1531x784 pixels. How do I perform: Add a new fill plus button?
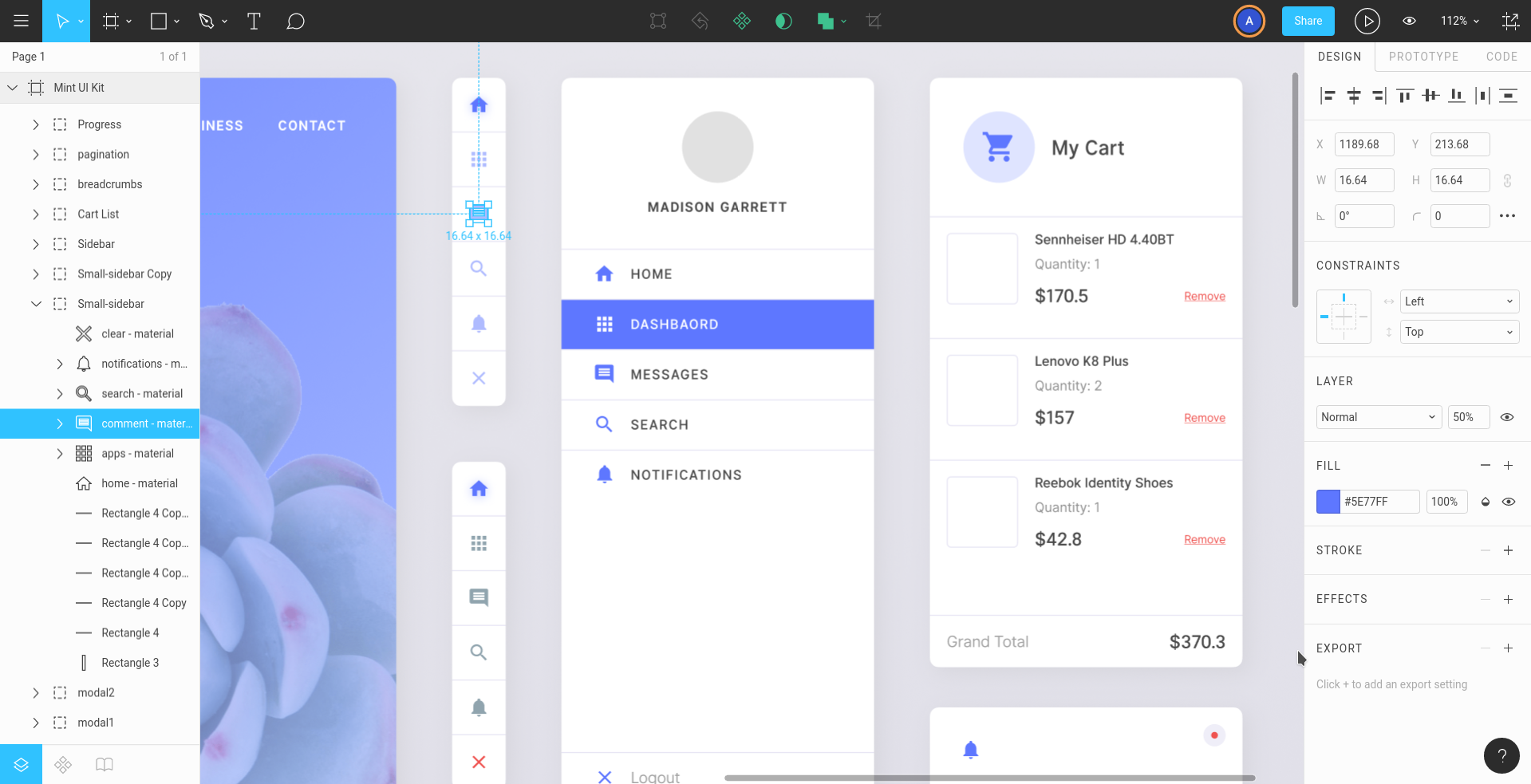(x=1508, y=466)
